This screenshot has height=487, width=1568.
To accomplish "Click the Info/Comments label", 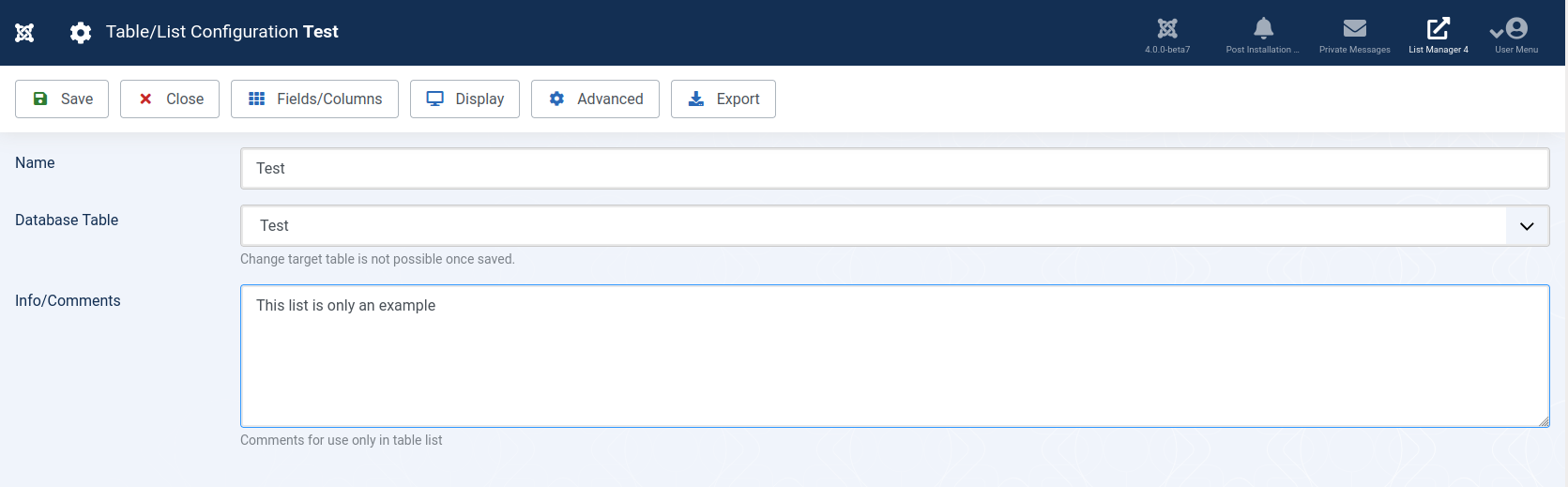I will pos(68,301).
